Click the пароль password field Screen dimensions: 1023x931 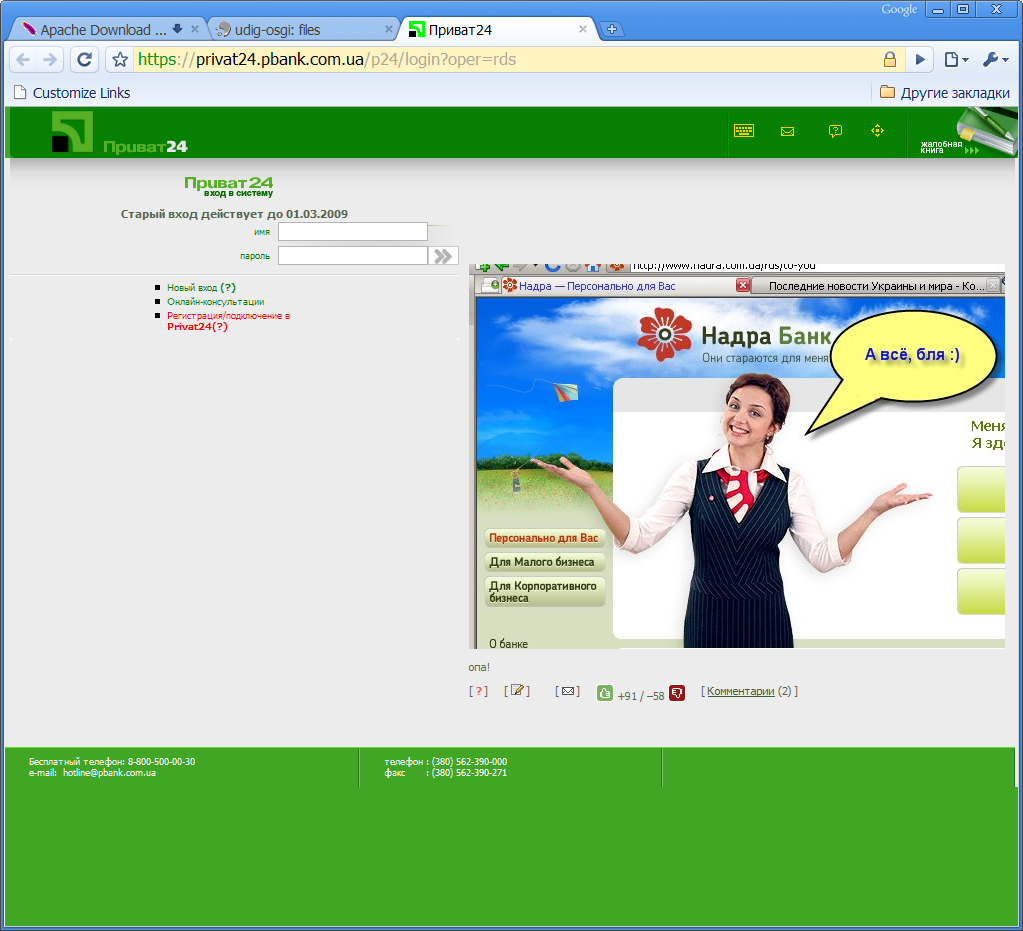(x=352, y=256)
